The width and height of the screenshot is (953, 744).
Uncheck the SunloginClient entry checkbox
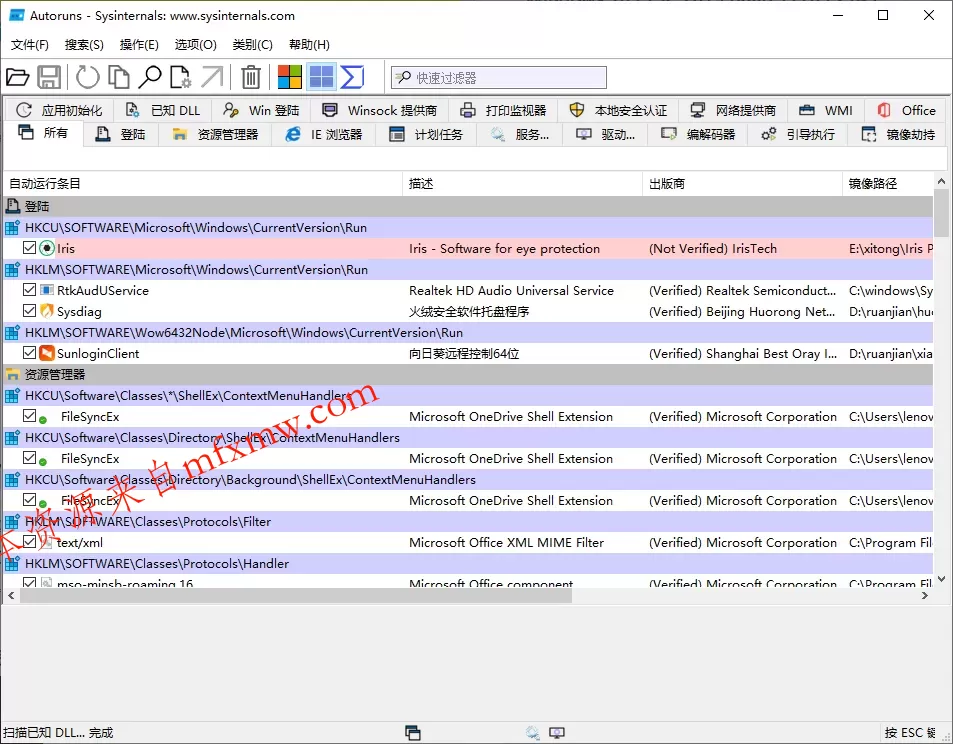(29, 353)
